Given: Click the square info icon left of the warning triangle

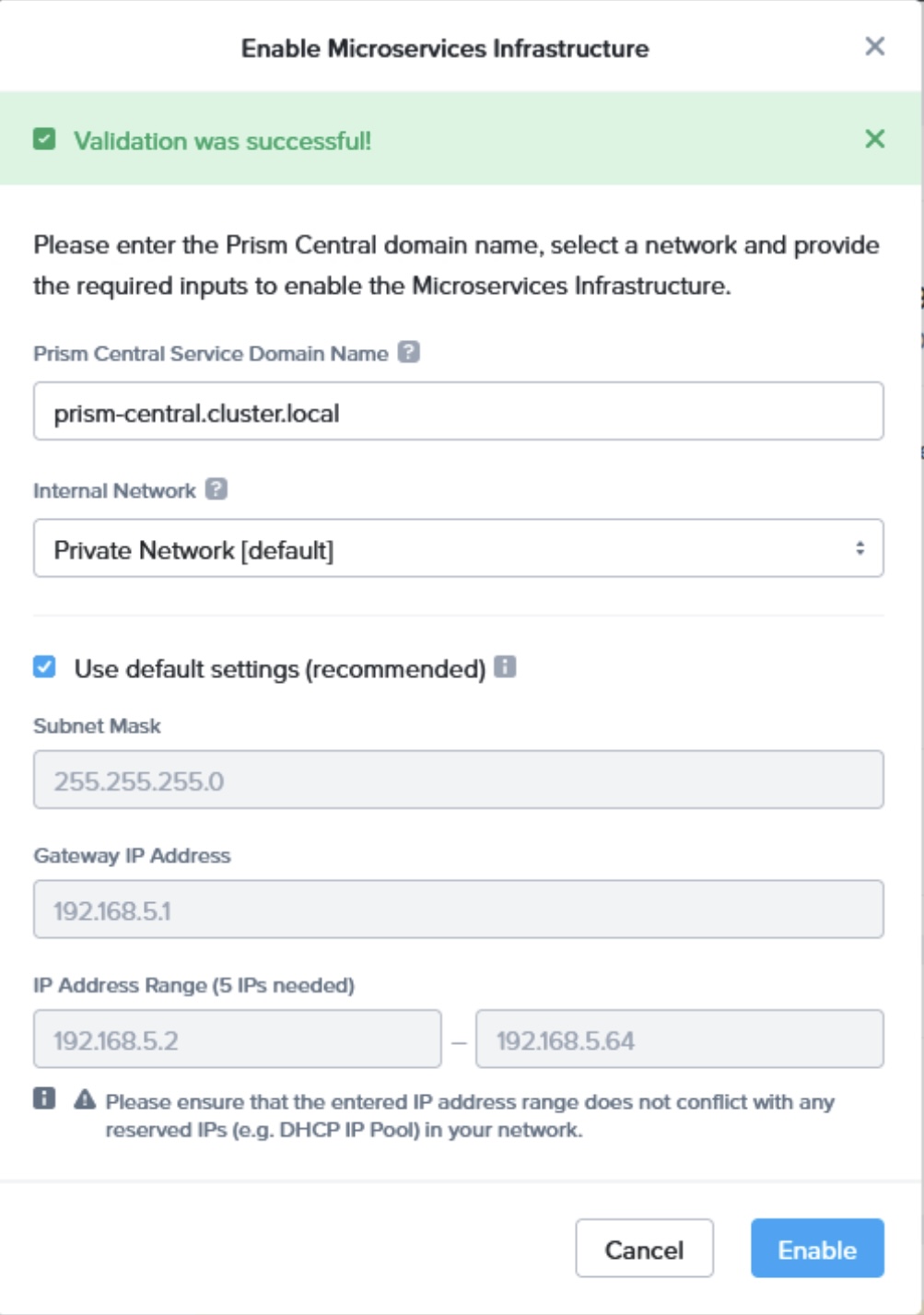Looking at the screenshot, I should coord(44,1098).
